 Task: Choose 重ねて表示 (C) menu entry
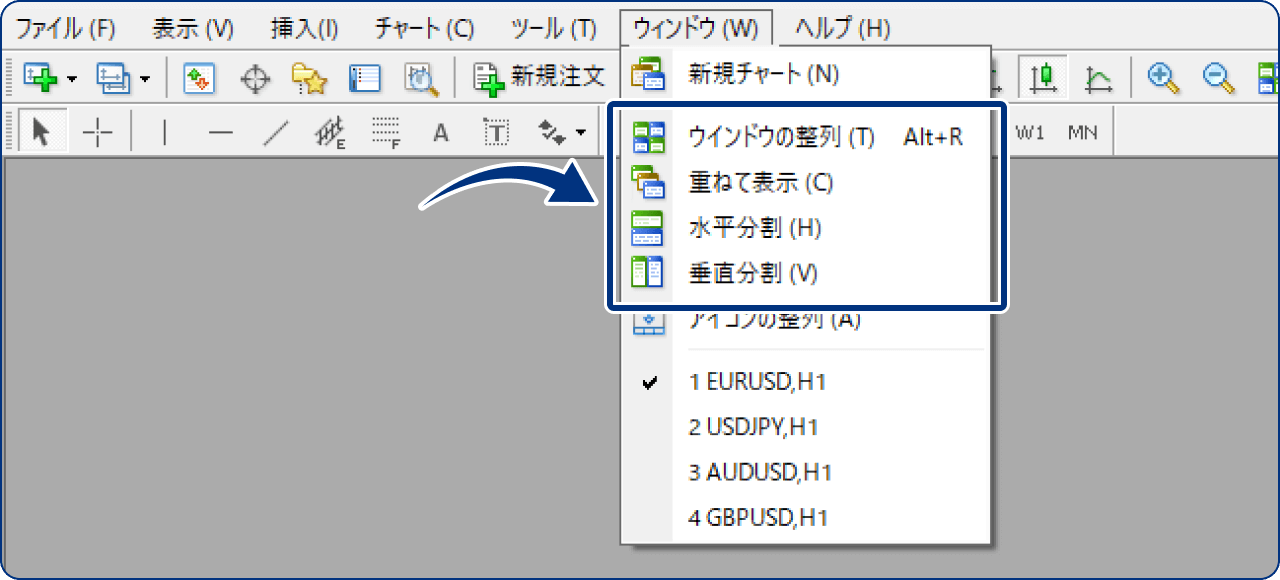[x=806, y=183]
